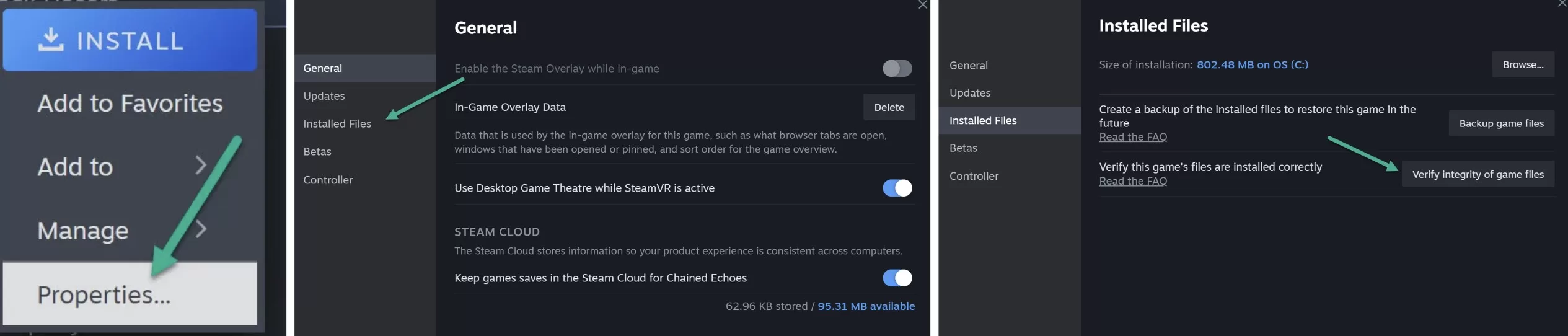Turn off Steam Cloud saves for Chained Echoes
Image resolution: width=1568 pixels, height=336 pixels.
(x=897, y=278)
